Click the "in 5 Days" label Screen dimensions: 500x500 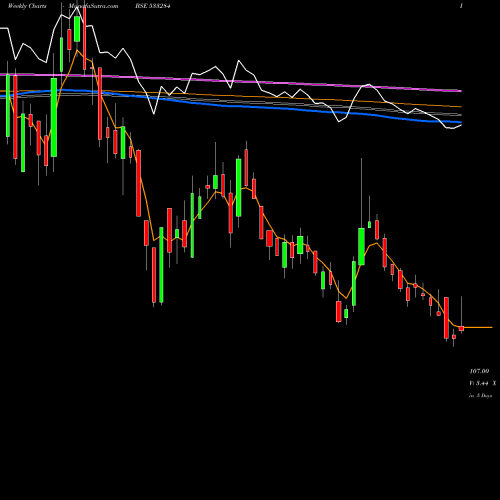click(480, 396)
